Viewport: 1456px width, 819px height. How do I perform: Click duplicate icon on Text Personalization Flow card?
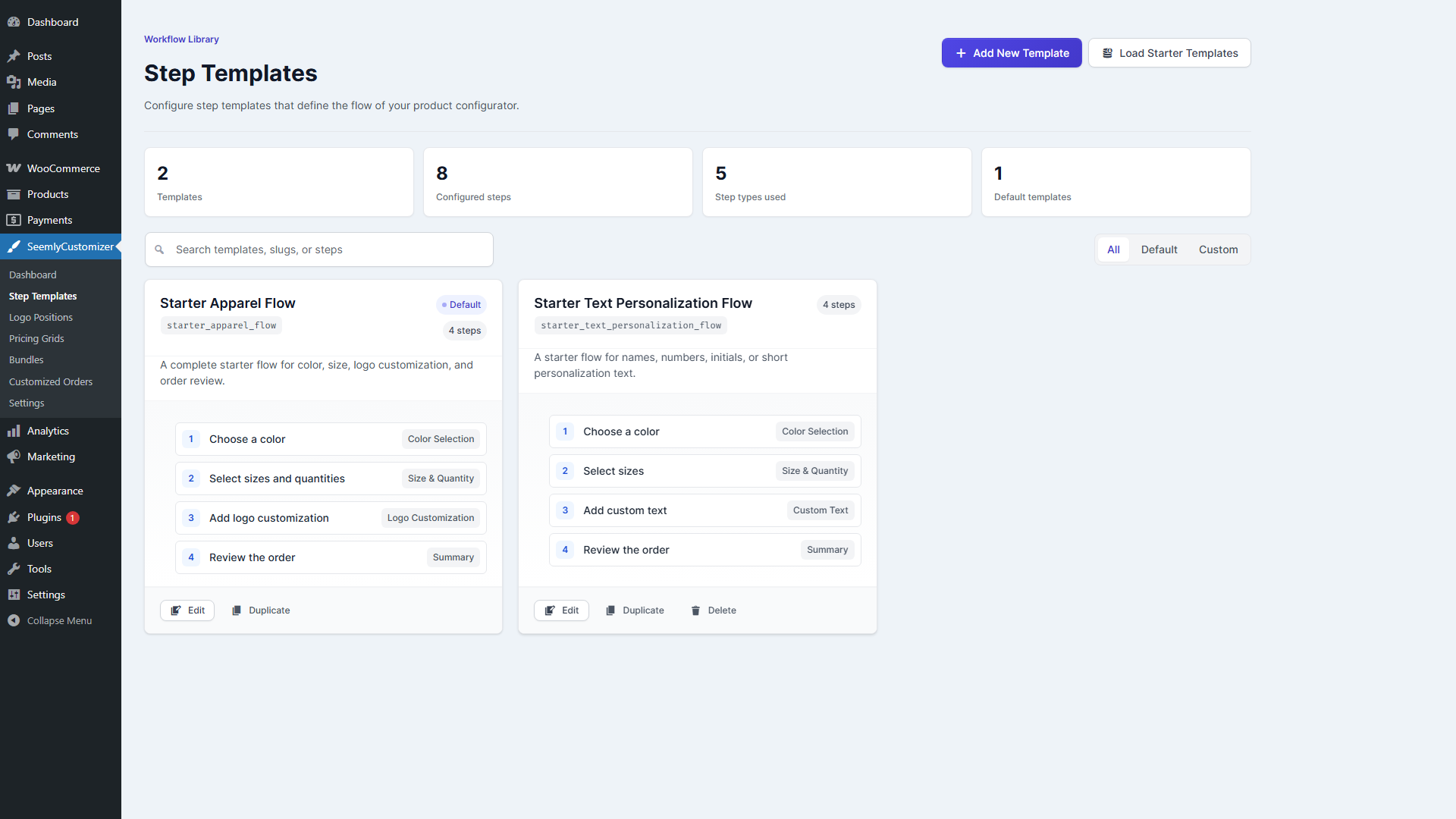click(610, 610)
